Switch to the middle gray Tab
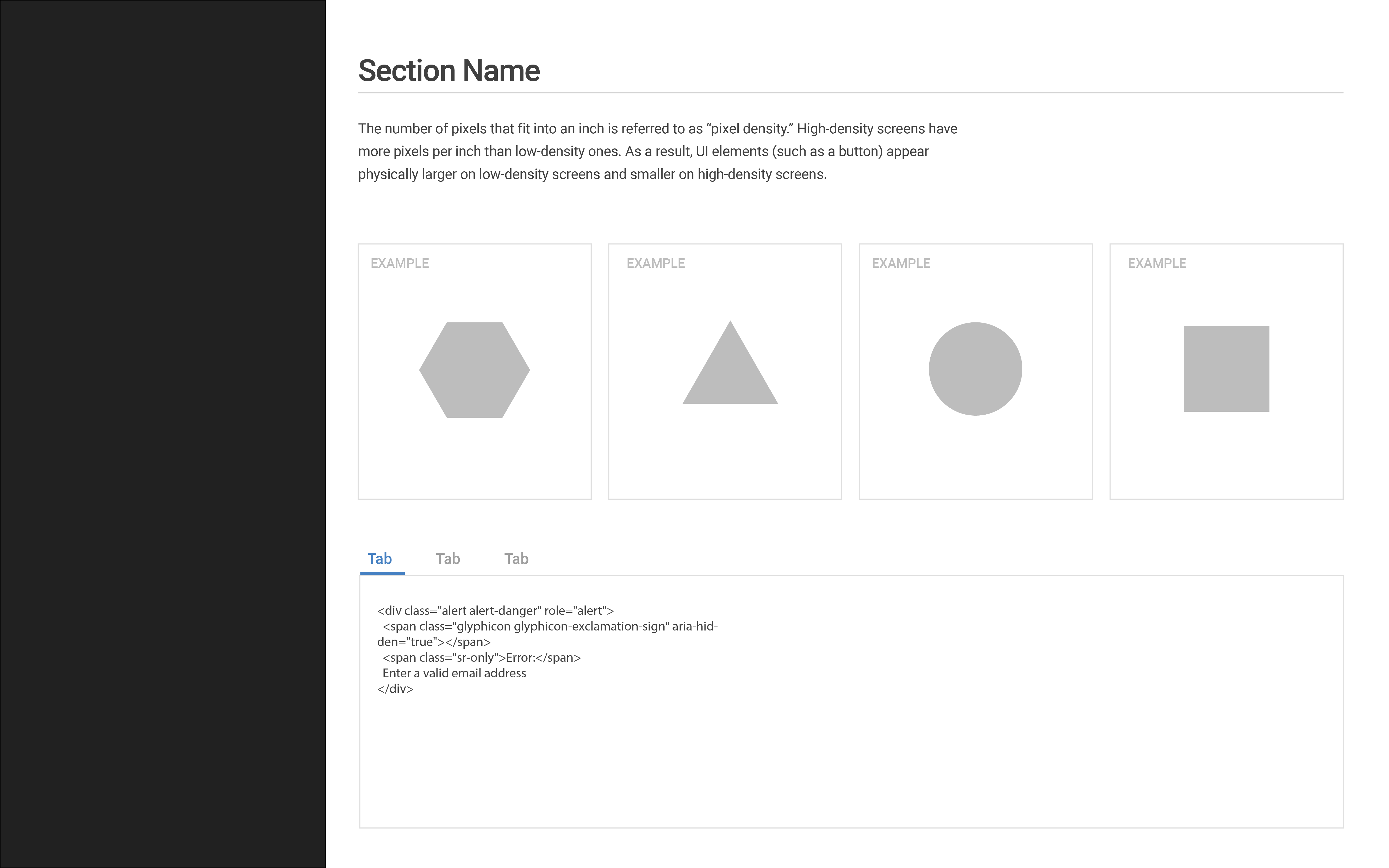The image size is (1389, 868). 448,559
